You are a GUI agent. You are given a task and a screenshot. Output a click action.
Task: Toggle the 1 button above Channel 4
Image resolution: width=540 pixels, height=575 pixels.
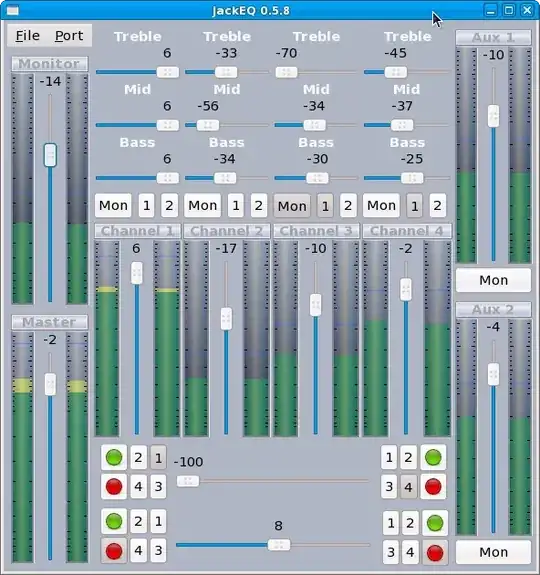tap(415, 206)
